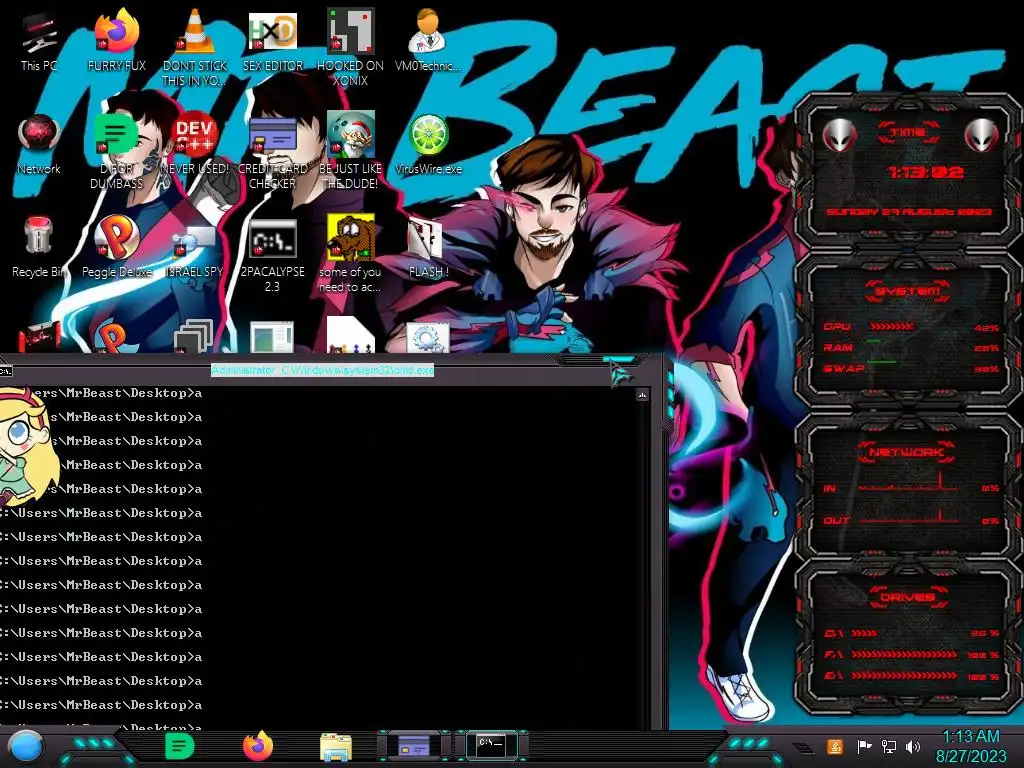Click the TIME widget header
The height and width of the screenshot is (768, 1024).
908,133
